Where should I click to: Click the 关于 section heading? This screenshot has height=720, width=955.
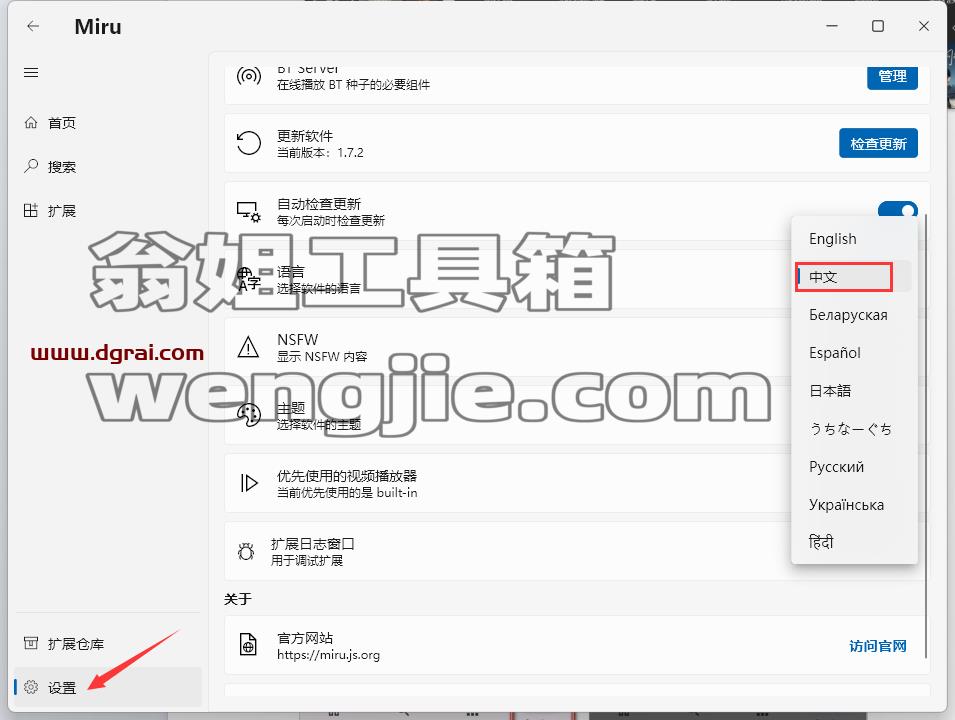(x=238, y=599)
